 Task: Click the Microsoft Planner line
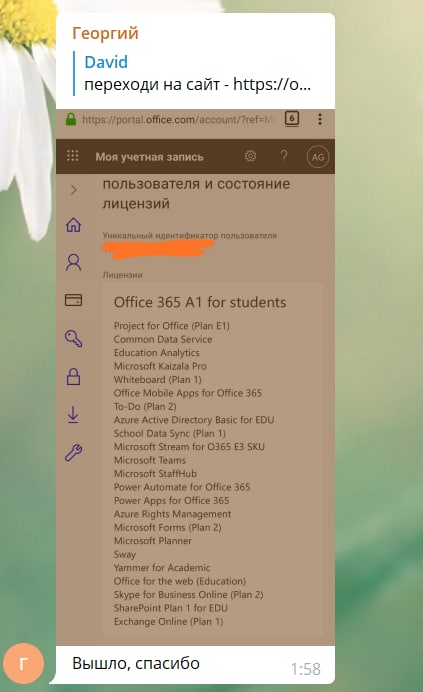tap(153, 541)
